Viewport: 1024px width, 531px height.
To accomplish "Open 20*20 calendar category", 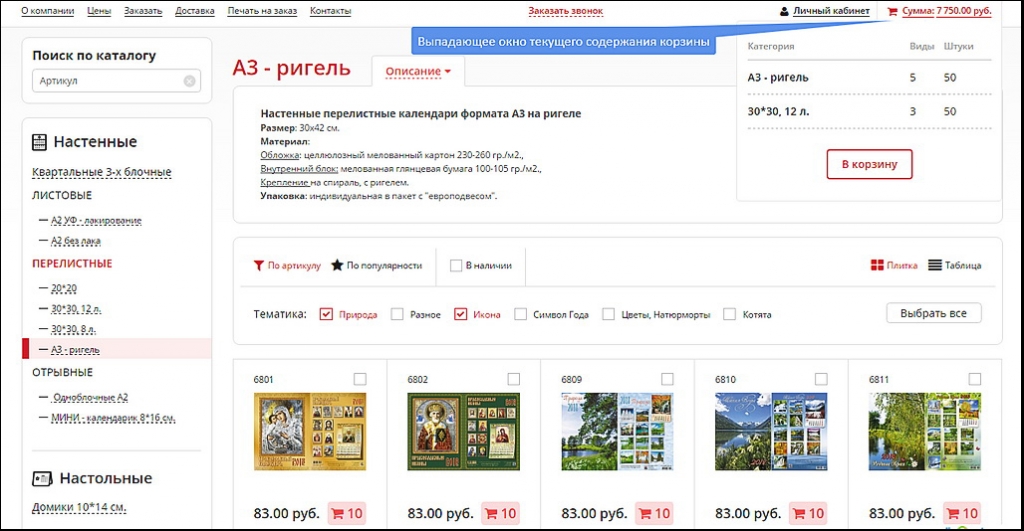I will pos(64,288).
